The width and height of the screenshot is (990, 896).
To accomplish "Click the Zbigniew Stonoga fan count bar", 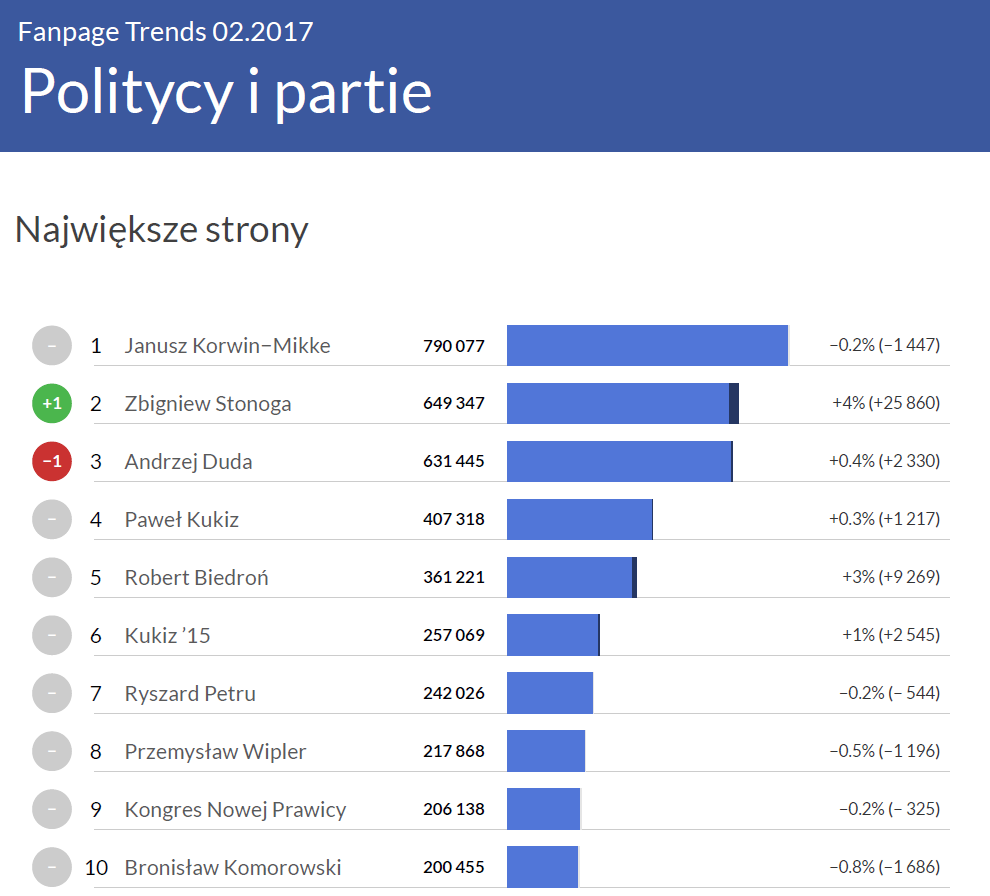I will pyautogui.click(x=622, y=404).
